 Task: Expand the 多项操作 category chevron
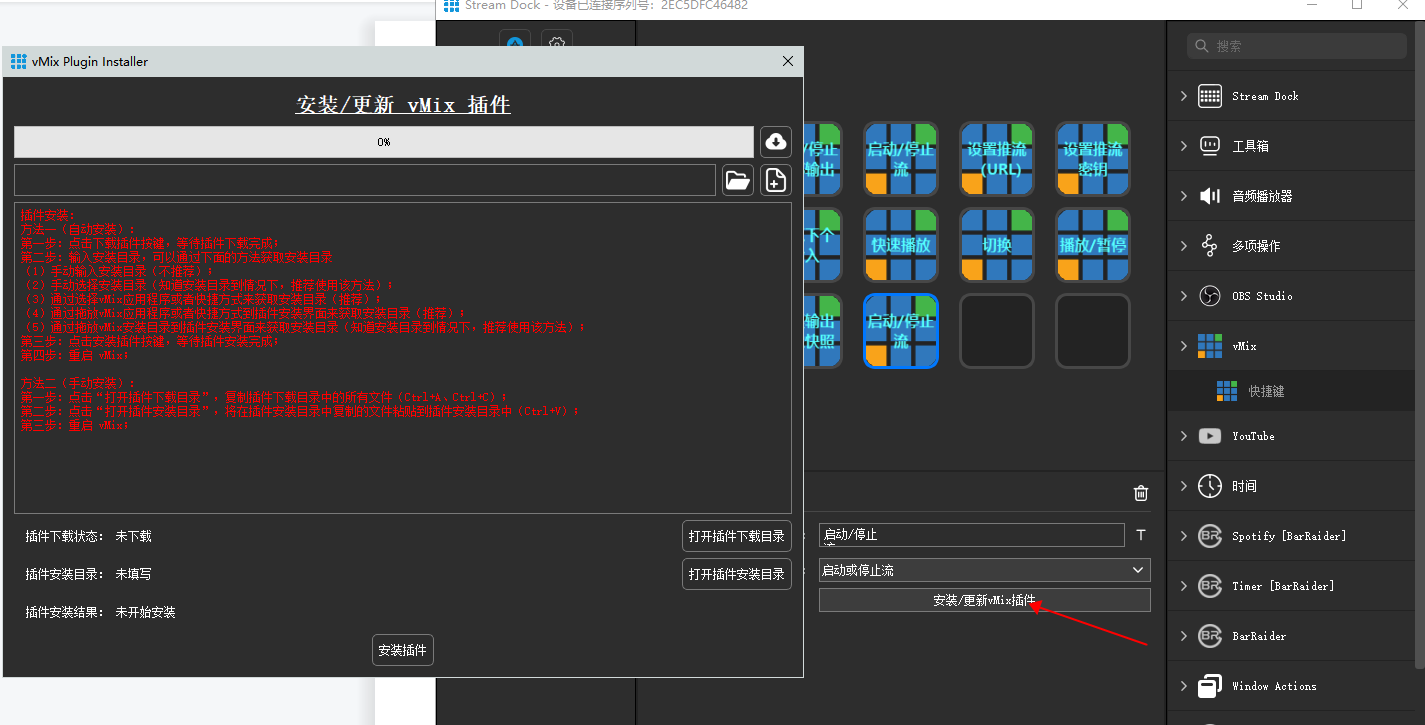[x=1184, y=246]
